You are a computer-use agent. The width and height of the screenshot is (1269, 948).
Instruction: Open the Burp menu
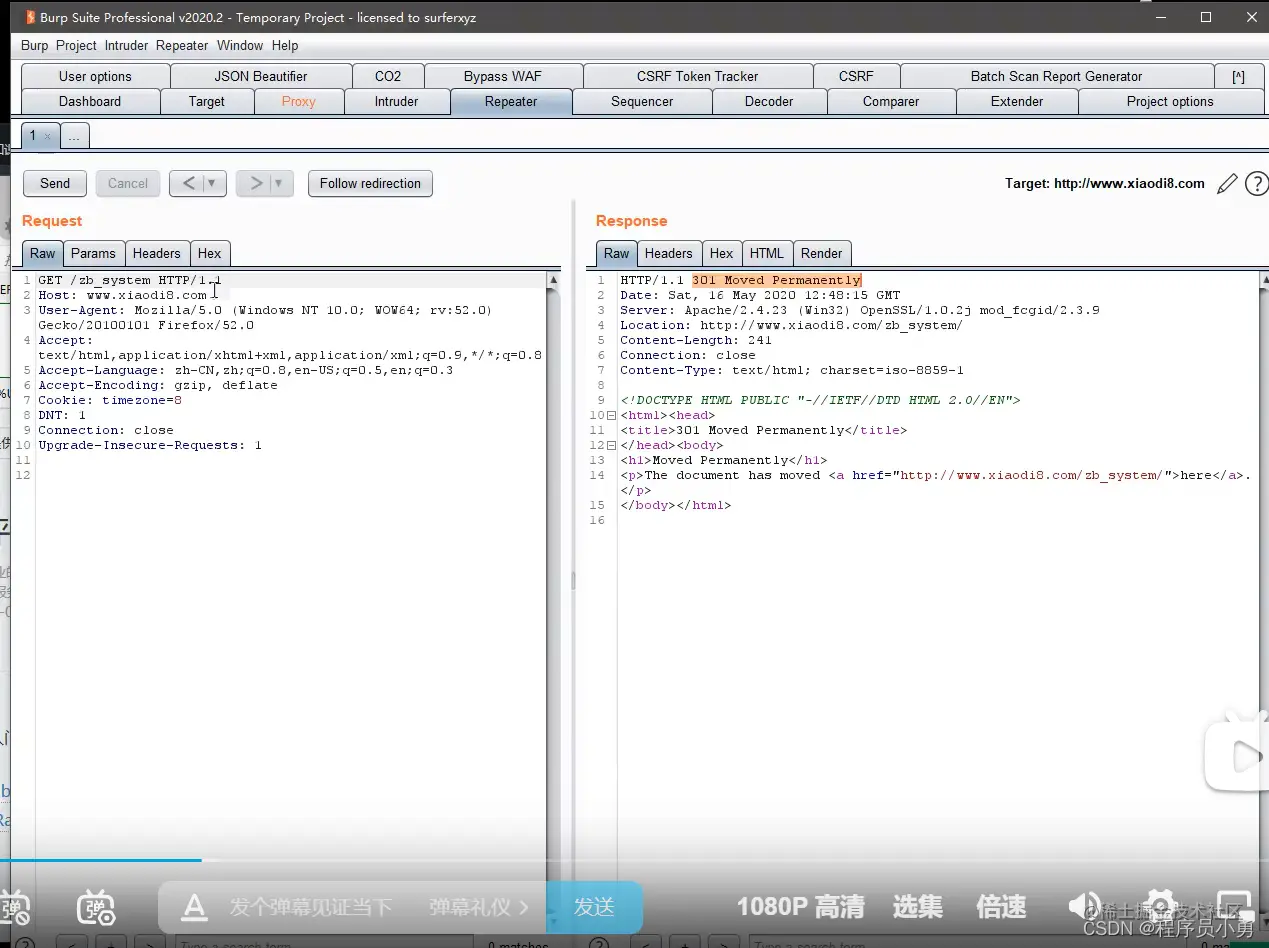tap(34, 45)
